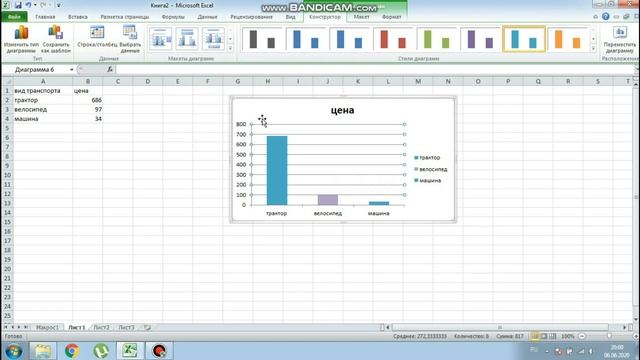This screenshot has height=360, width=640.
Task: Select cell B2 containing 686
Action: tap(88, 100)
